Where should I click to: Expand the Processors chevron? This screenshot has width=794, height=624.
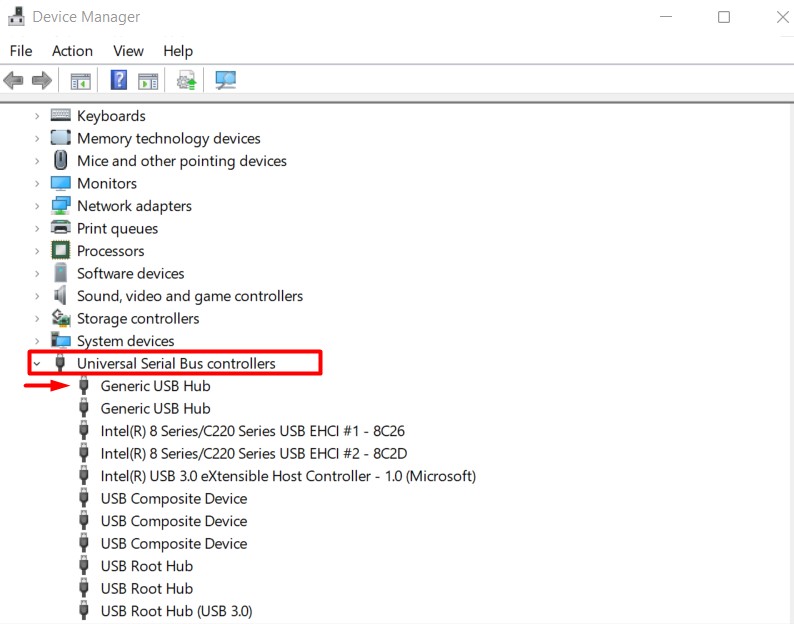pos(37,251)
